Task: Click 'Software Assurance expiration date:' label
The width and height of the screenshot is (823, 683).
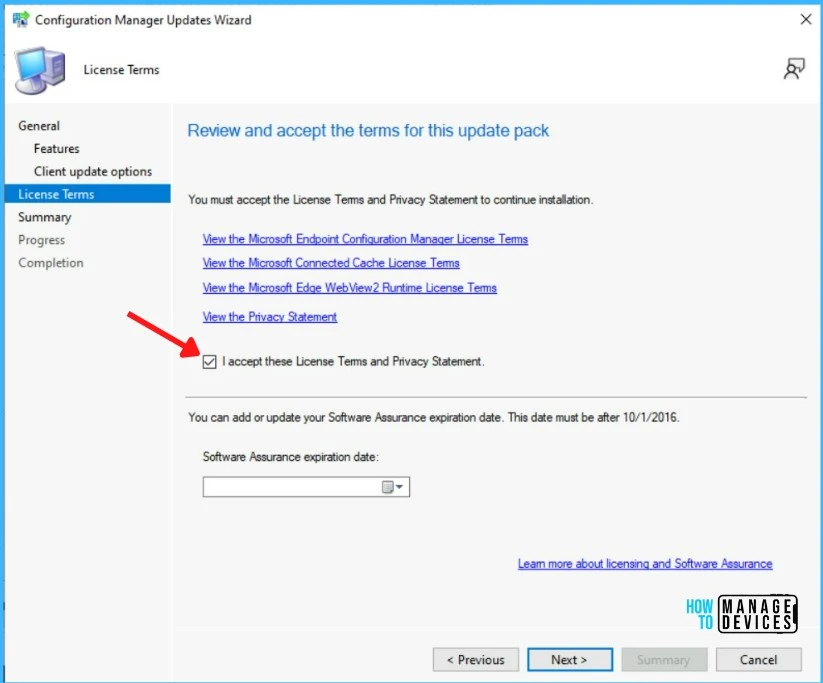Action: [291, 457]
